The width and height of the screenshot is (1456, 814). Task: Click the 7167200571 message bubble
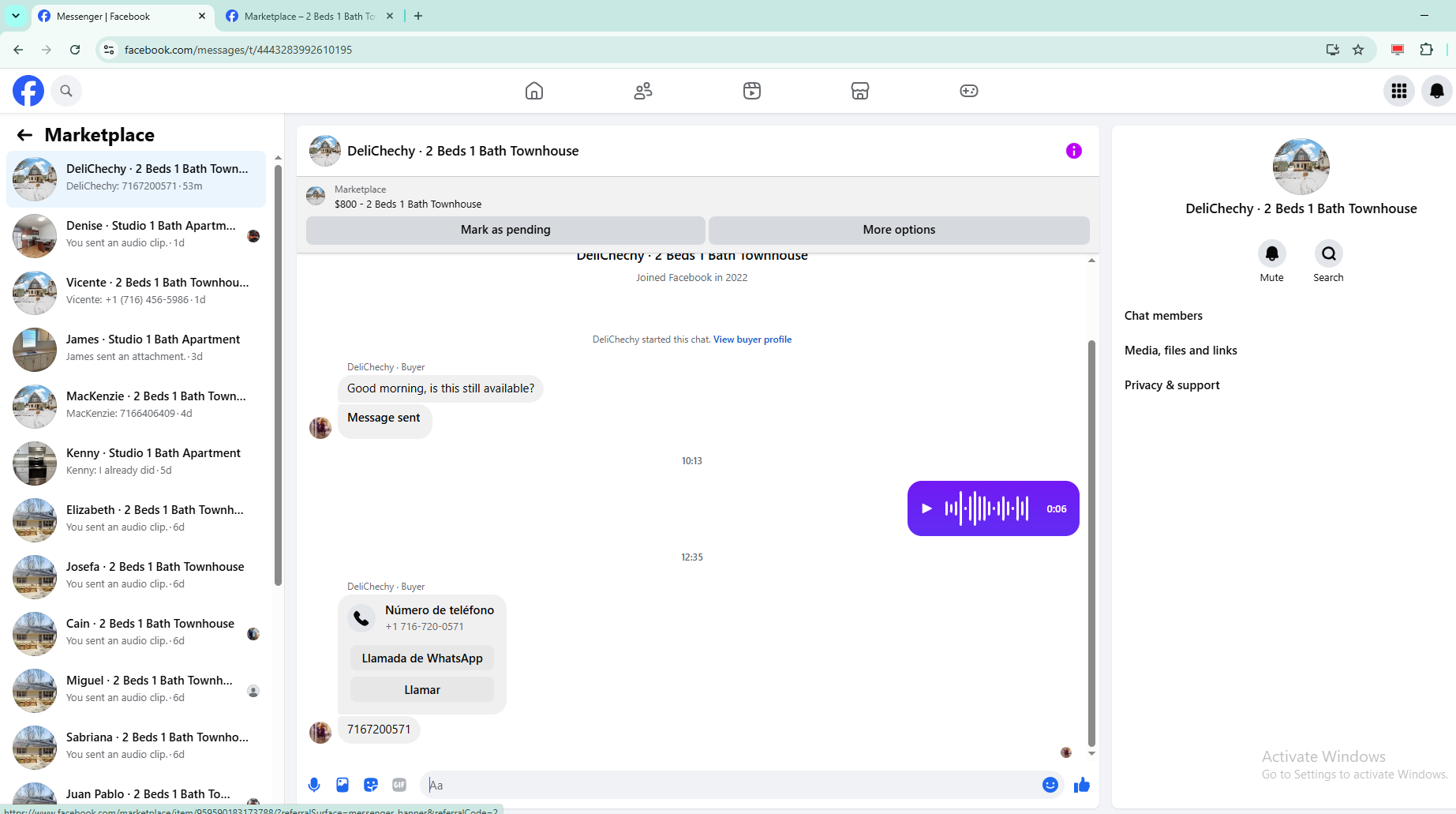tap(379, 730)
